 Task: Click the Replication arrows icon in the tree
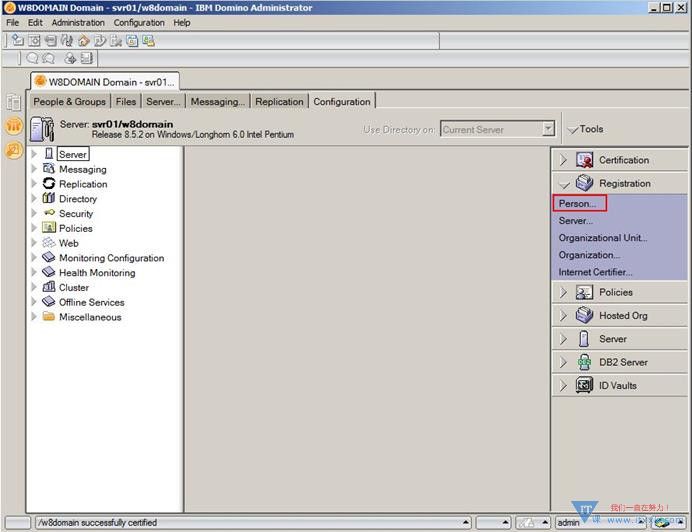click(x=49, y=183)
